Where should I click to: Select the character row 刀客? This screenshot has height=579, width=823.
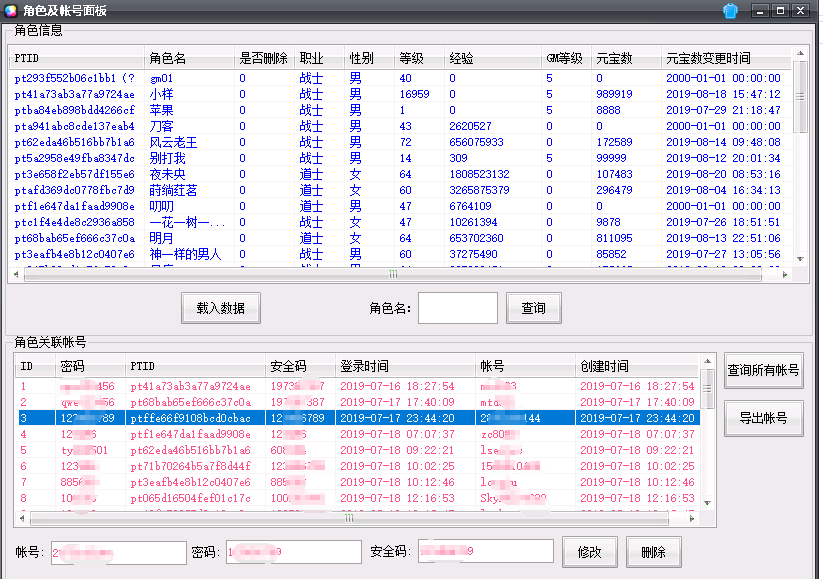pyautogui.click(x=200, y=125)
